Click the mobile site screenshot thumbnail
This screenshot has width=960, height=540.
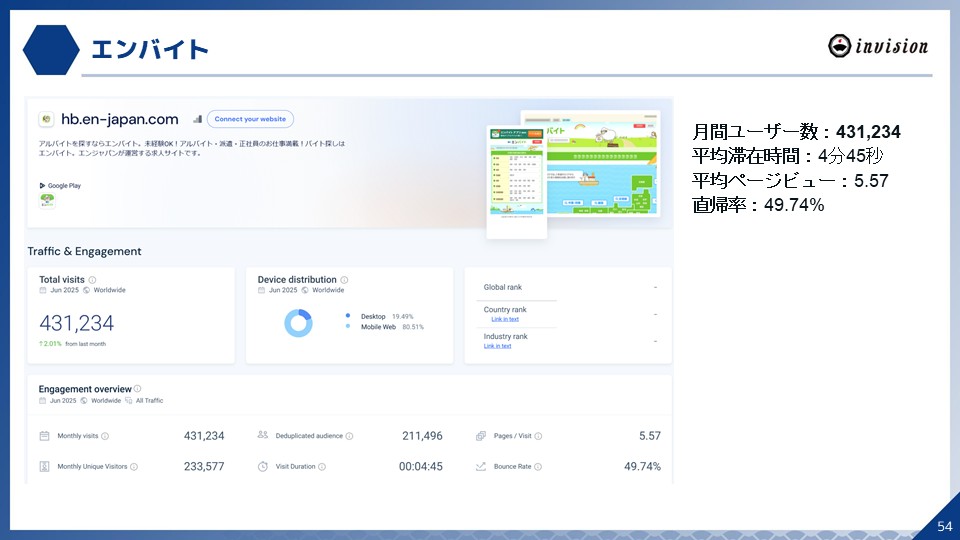(x=517, y=182)
